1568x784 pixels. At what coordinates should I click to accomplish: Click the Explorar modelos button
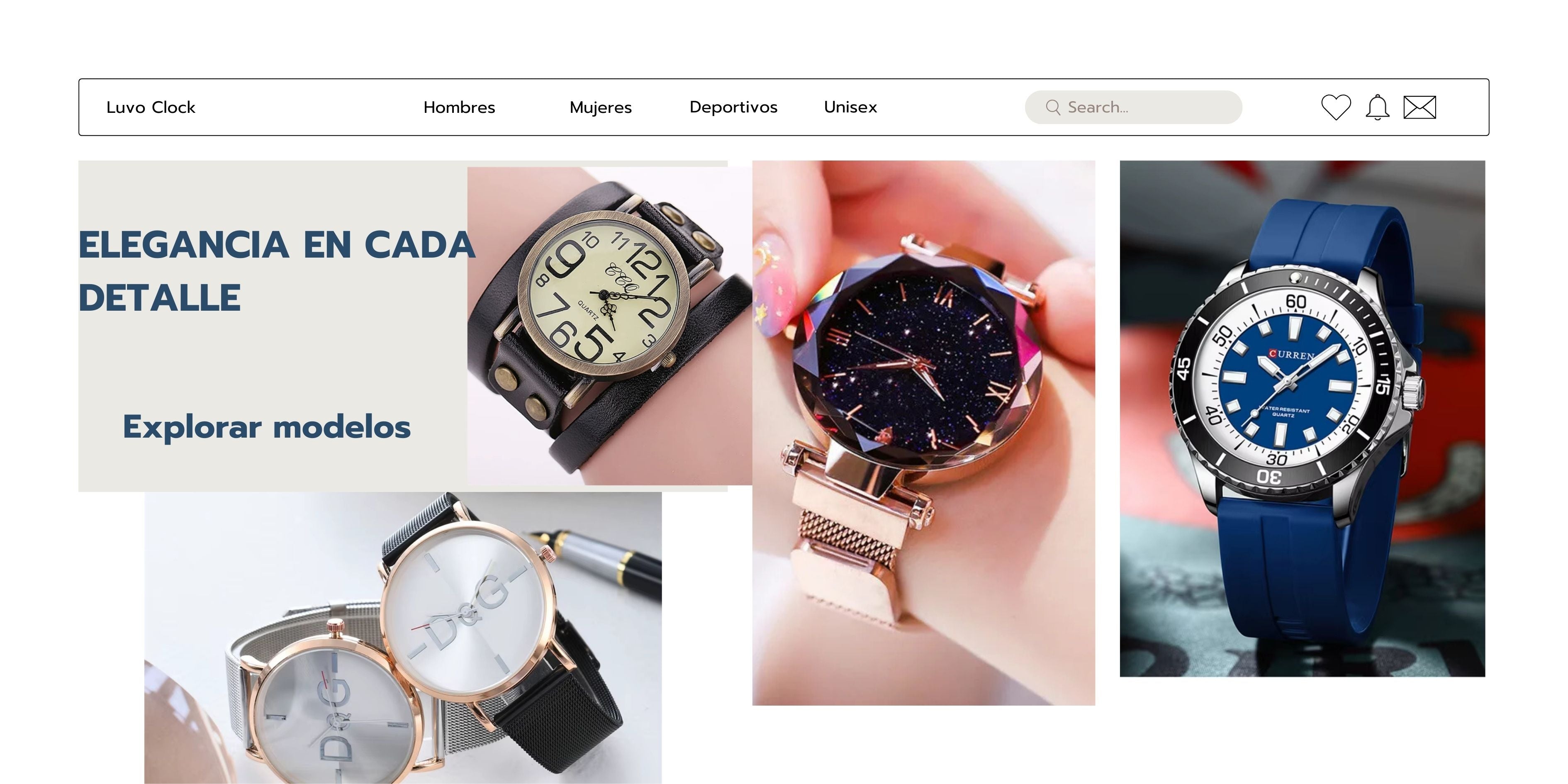(267, 427)
